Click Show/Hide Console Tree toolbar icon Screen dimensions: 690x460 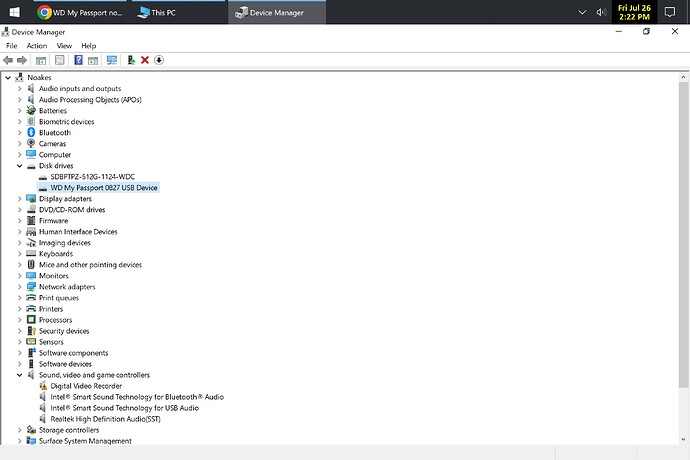pos(41,60)
